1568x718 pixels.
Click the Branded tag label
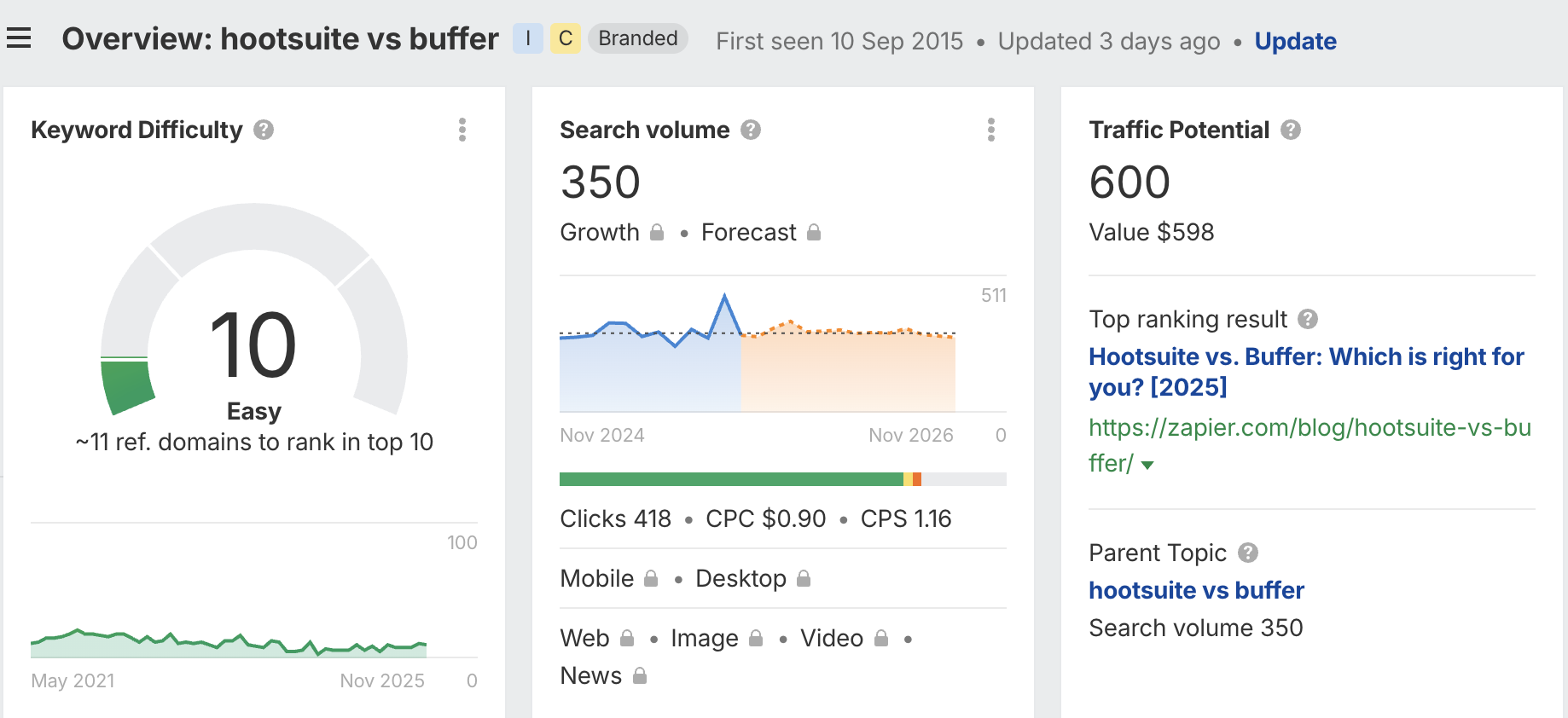click(x=637, y=38)
